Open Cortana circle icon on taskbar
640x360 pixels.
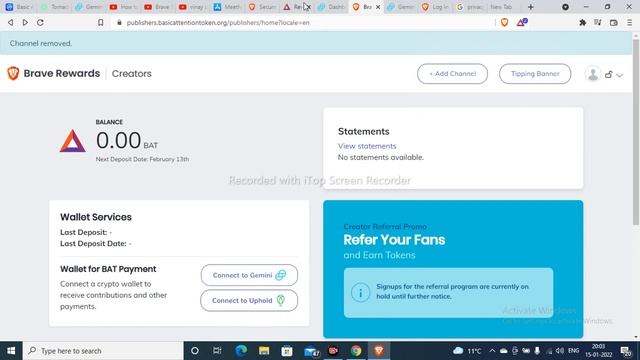(x=195, y=351)
